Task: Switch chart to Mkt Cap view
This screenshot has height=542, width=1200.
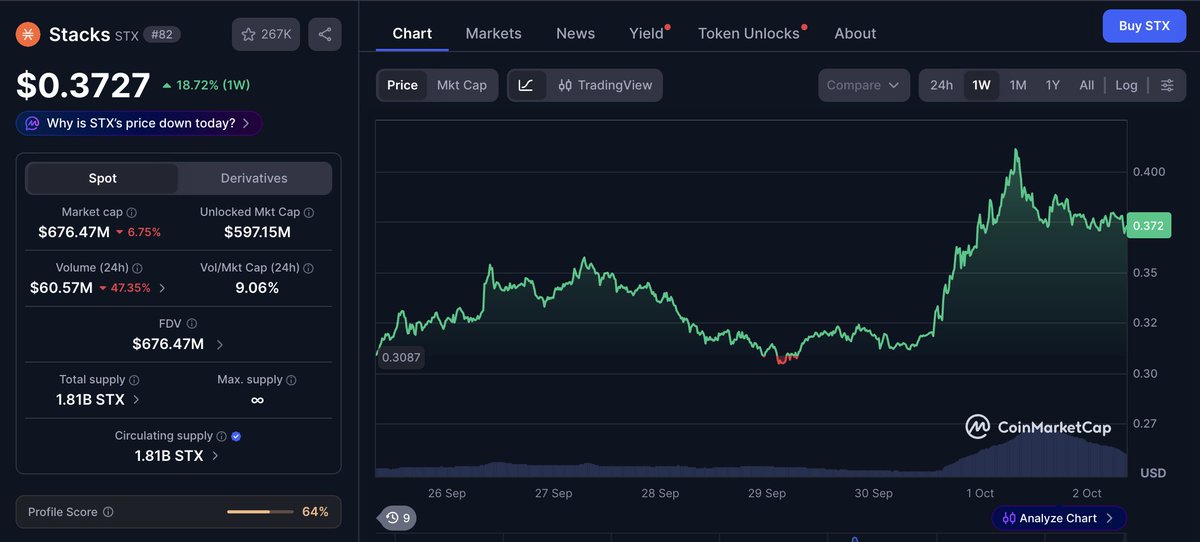Action: (x=462, y=85)
